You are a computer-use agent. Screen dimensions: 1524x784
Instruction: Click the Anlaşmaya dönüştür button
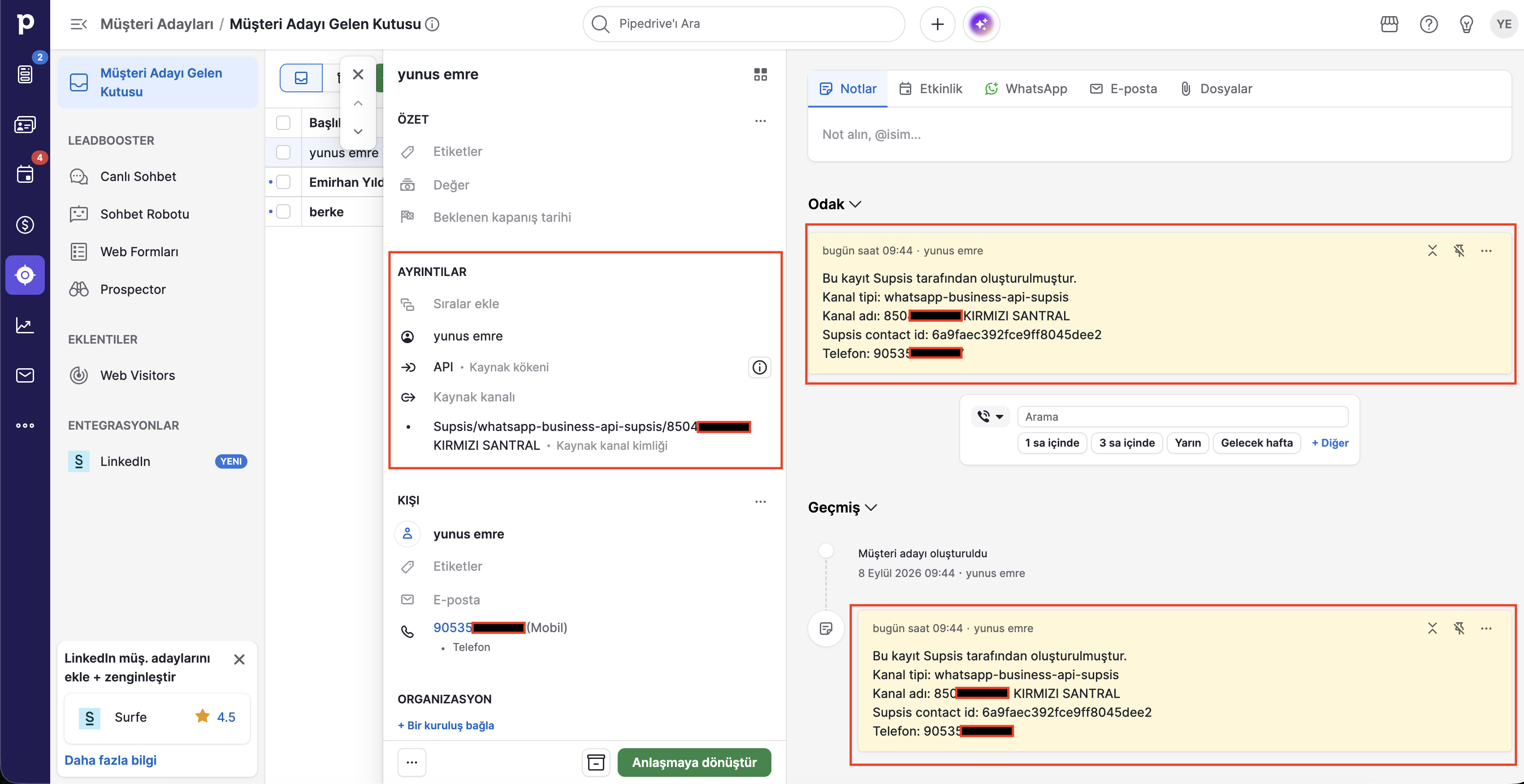tap(694, 762)
